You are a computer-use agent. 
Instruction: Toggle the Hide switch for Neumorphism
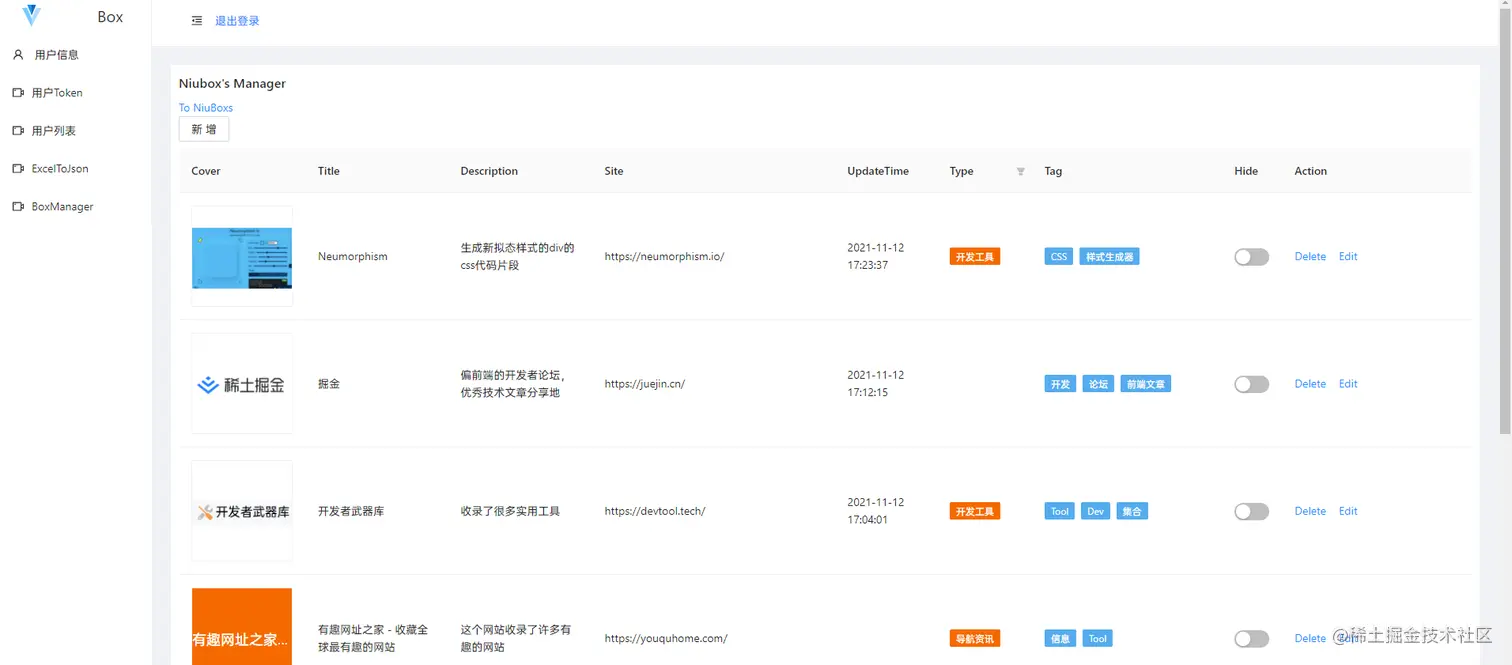[1251, 257]
